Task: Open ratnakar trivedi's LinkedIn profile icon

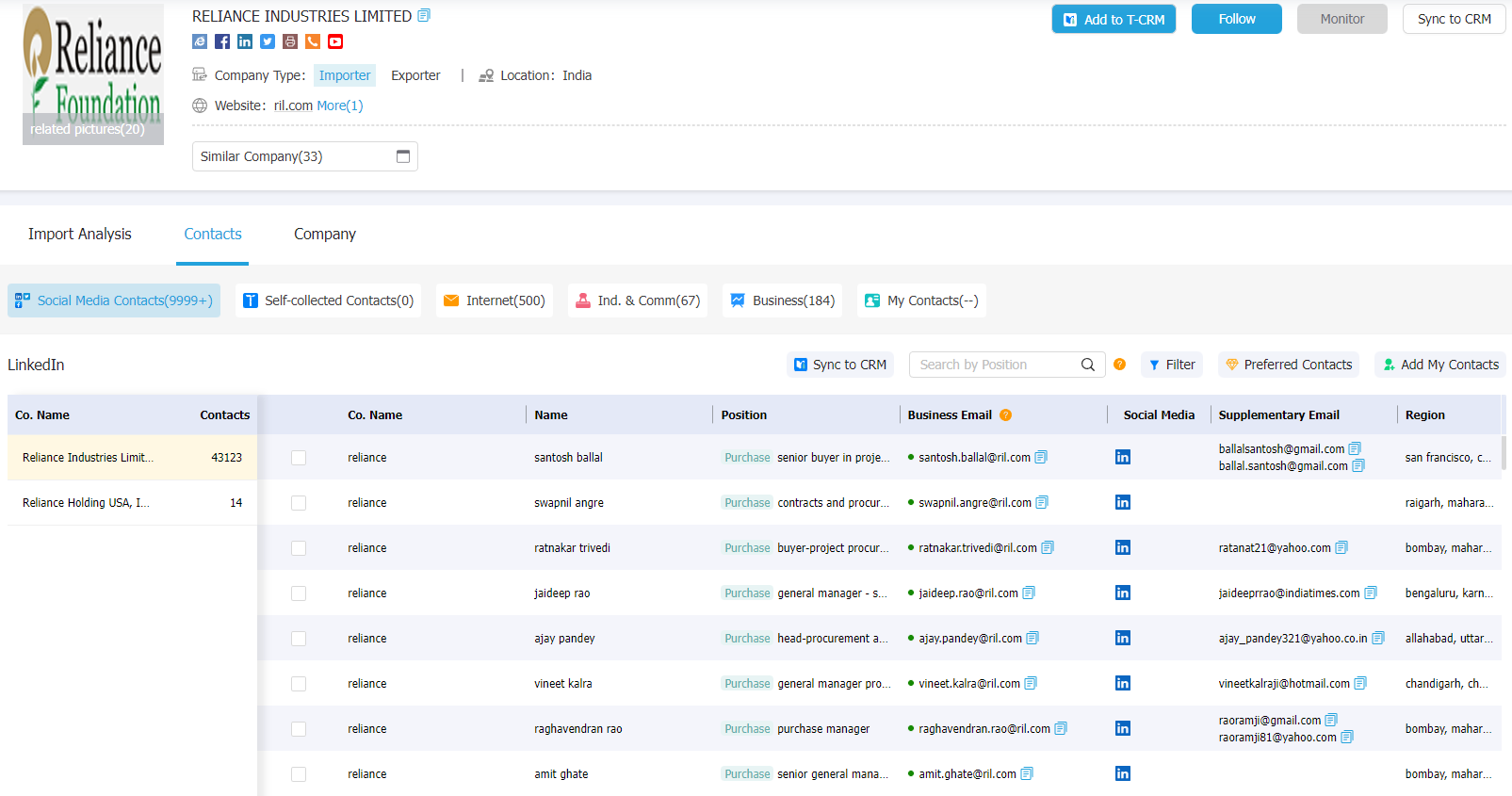Action: pos(1123,548)
